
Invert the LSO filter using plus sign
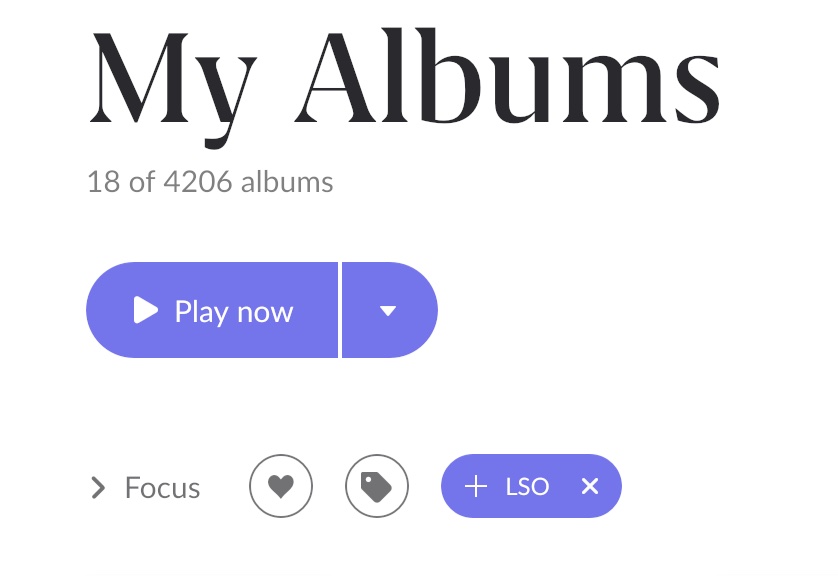(476, 487)
